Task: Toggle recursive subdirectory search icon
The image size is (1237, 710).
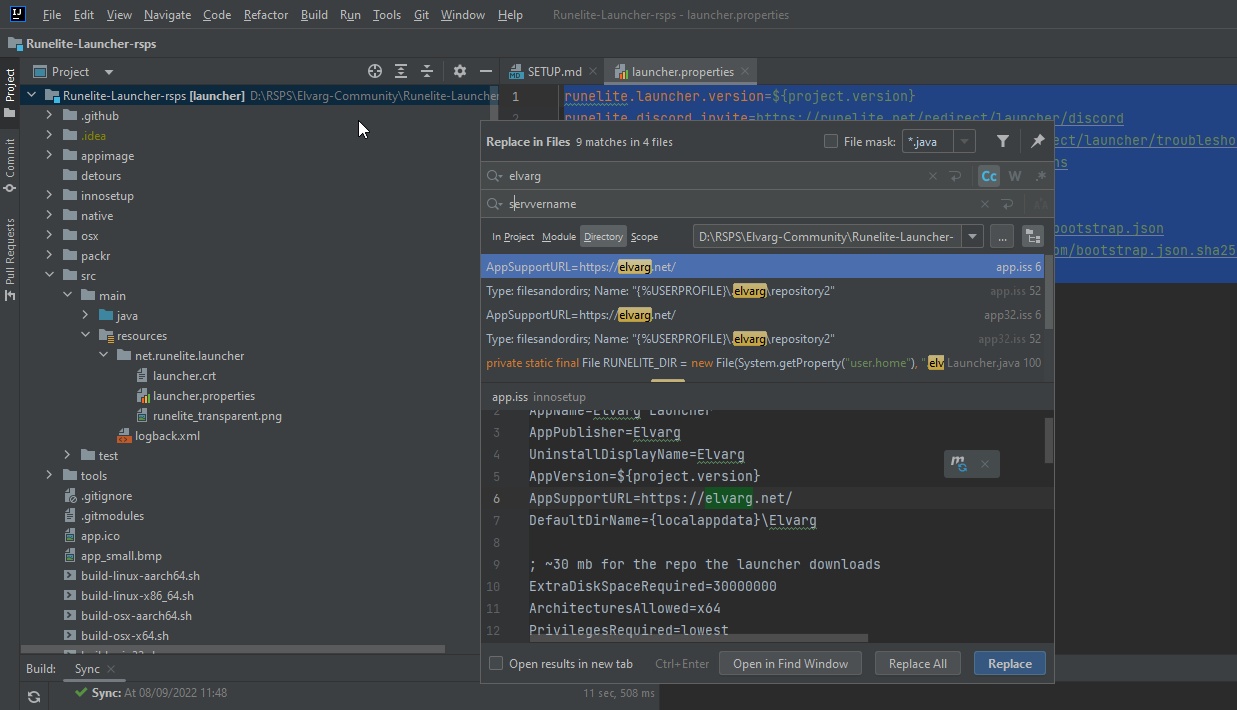Action: [x=1033, y=237]
